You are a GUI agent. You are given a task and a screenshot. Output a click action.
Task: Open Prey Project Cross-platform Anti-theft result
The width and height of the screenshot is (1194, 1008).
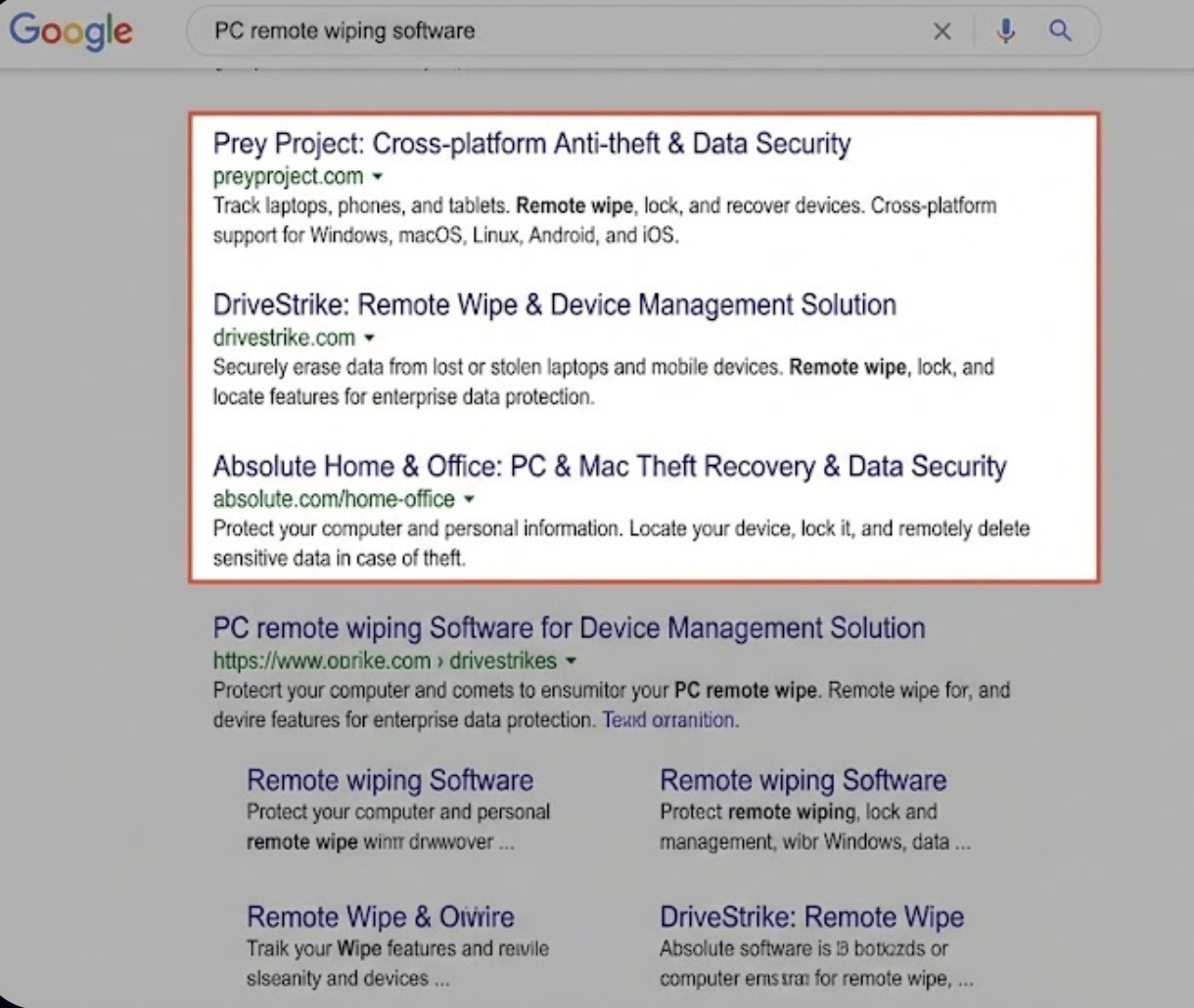531,144
